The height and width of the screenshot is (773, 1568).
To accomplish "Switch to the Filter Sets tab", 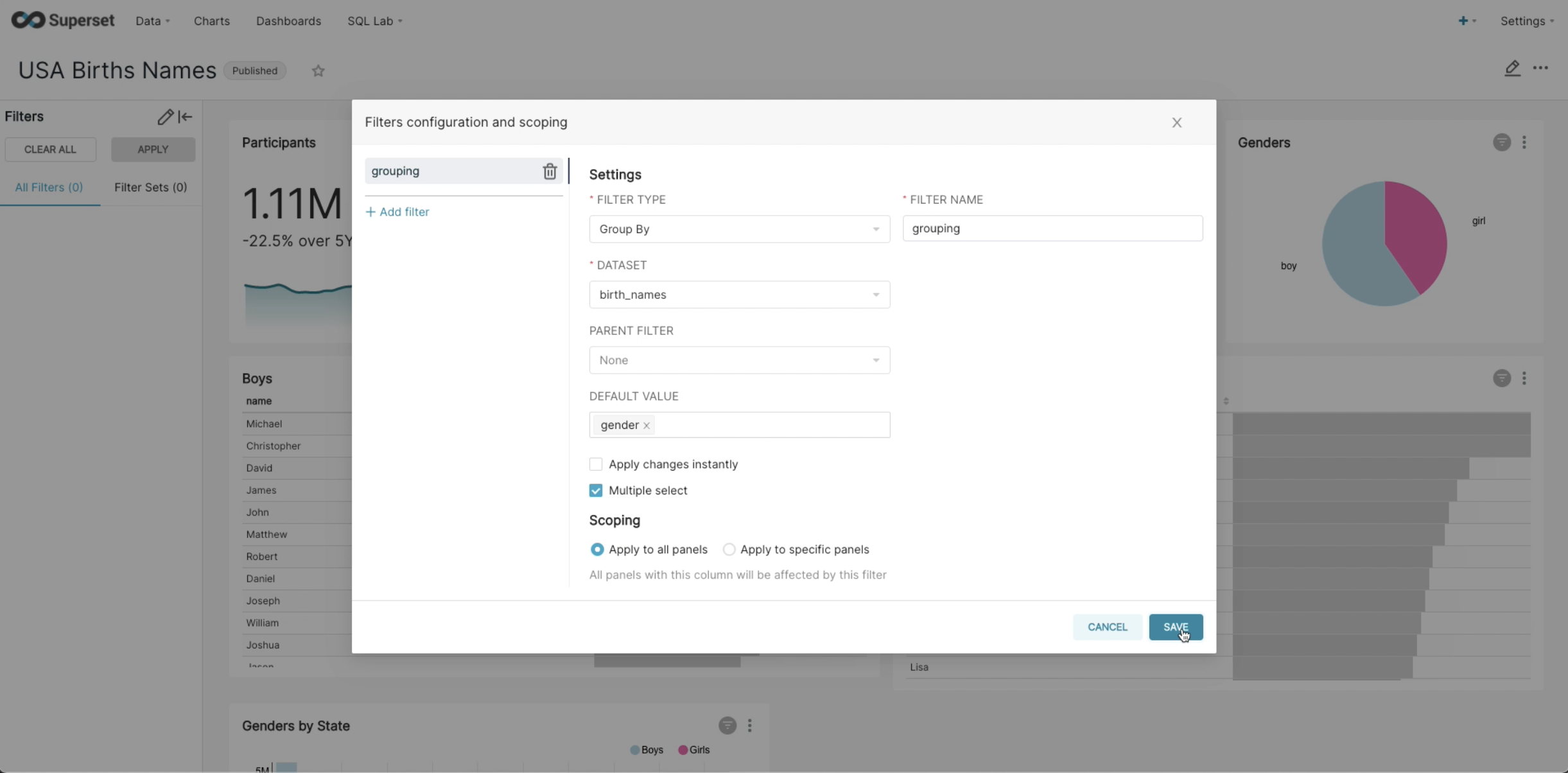I will coord(150,187).
